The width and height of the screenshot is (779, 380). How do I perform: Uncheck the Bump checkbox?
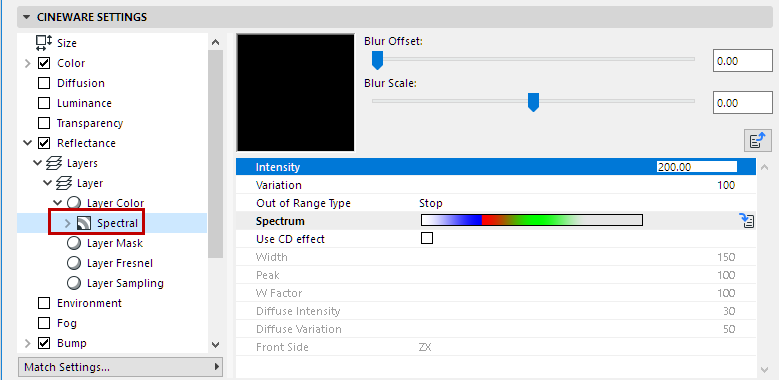click(44, 343)
